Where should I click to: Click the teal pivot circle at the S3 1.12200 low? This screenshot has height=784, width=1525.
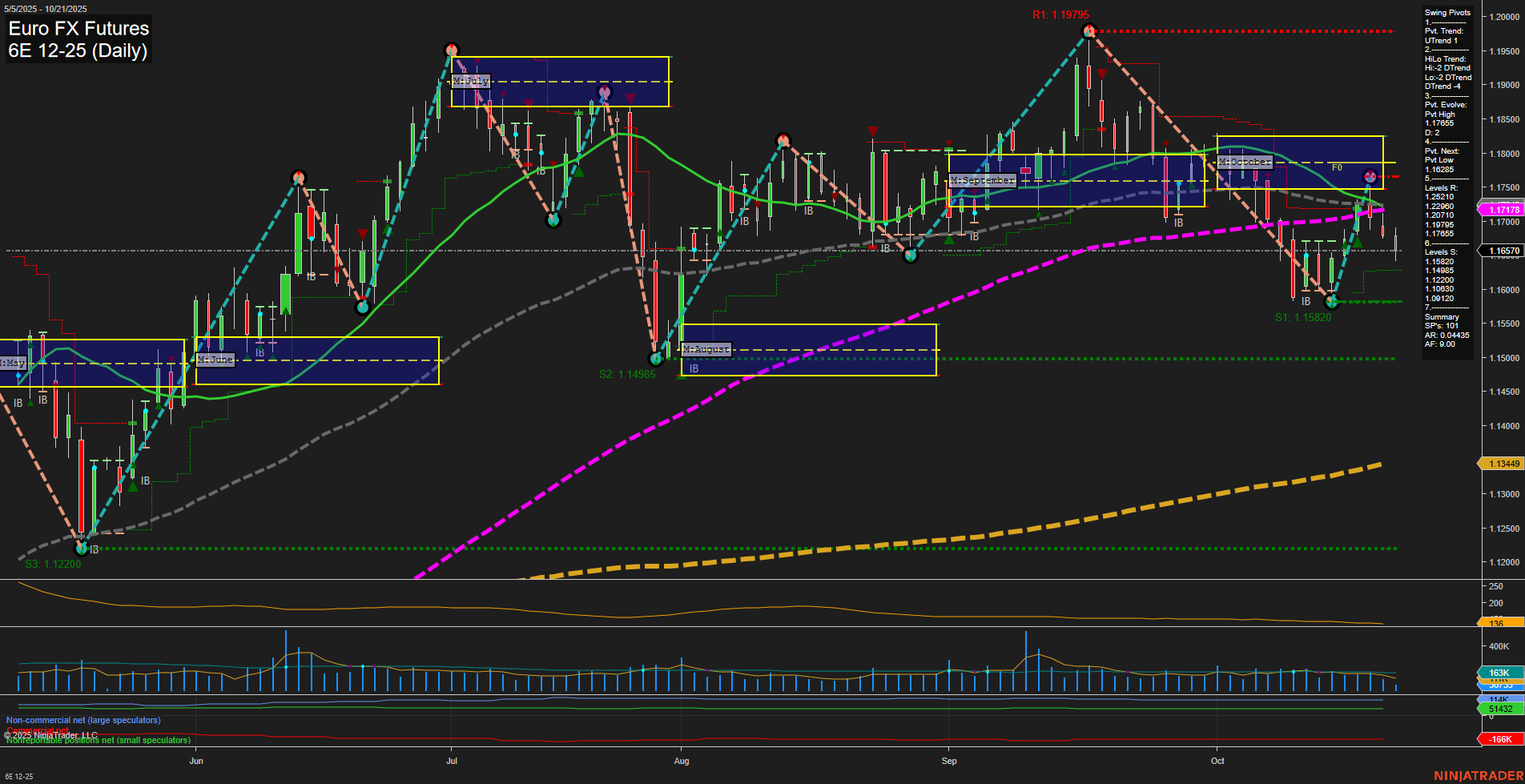(x=81, y=549)
